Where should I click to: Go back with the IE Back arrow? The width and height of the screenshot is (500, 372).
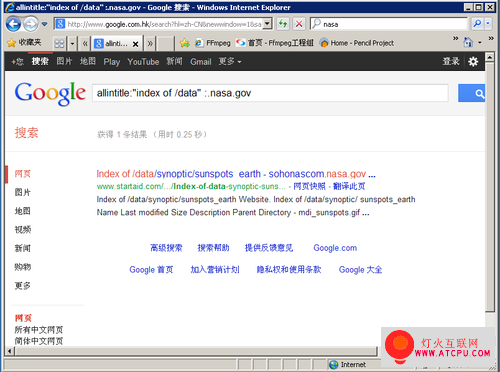[x=14, y=24]
